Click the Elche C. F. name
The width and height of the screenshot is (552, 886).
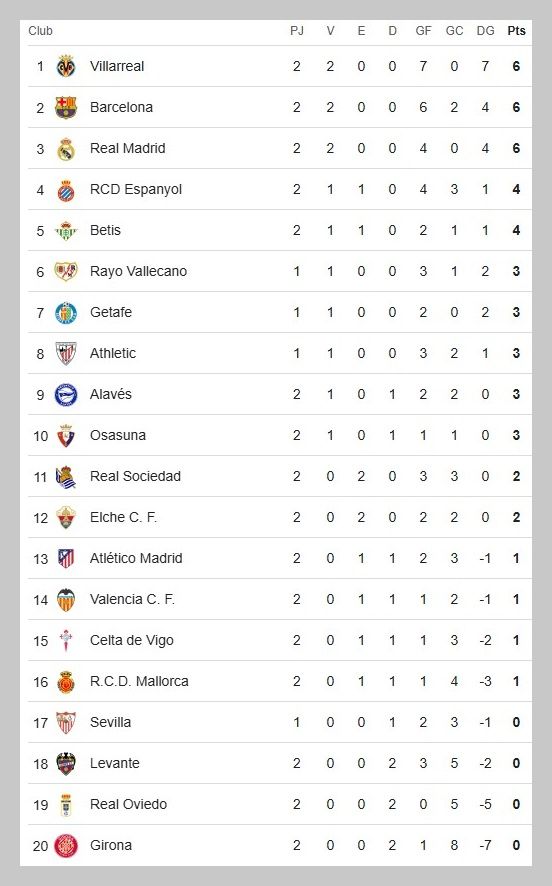point(123,517)
